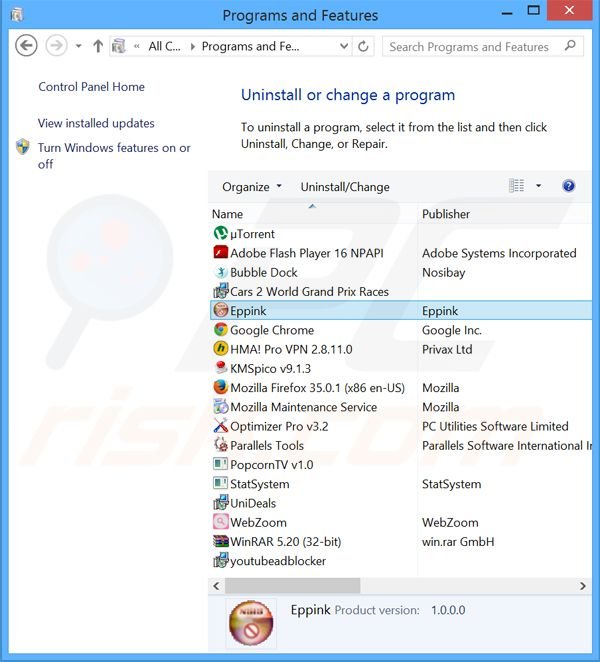600x662 pixels.
Task: Click the scroll right arrow
Action: tap(583, 586)
